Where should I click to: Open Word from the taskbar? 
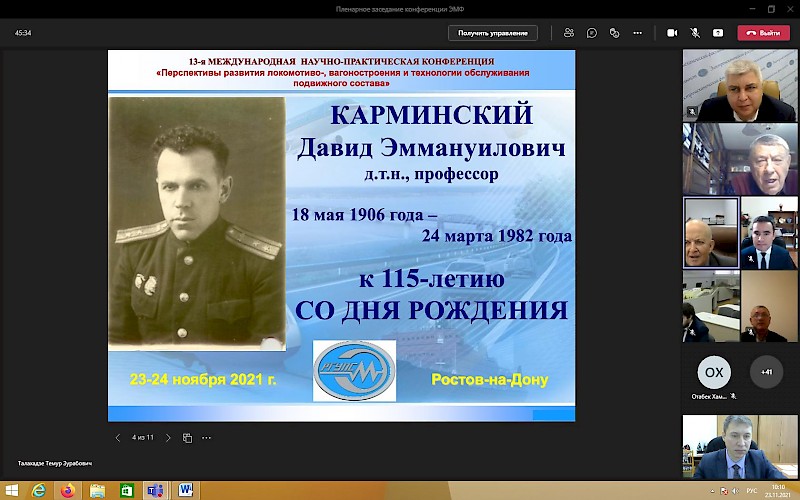coord(186,490)
